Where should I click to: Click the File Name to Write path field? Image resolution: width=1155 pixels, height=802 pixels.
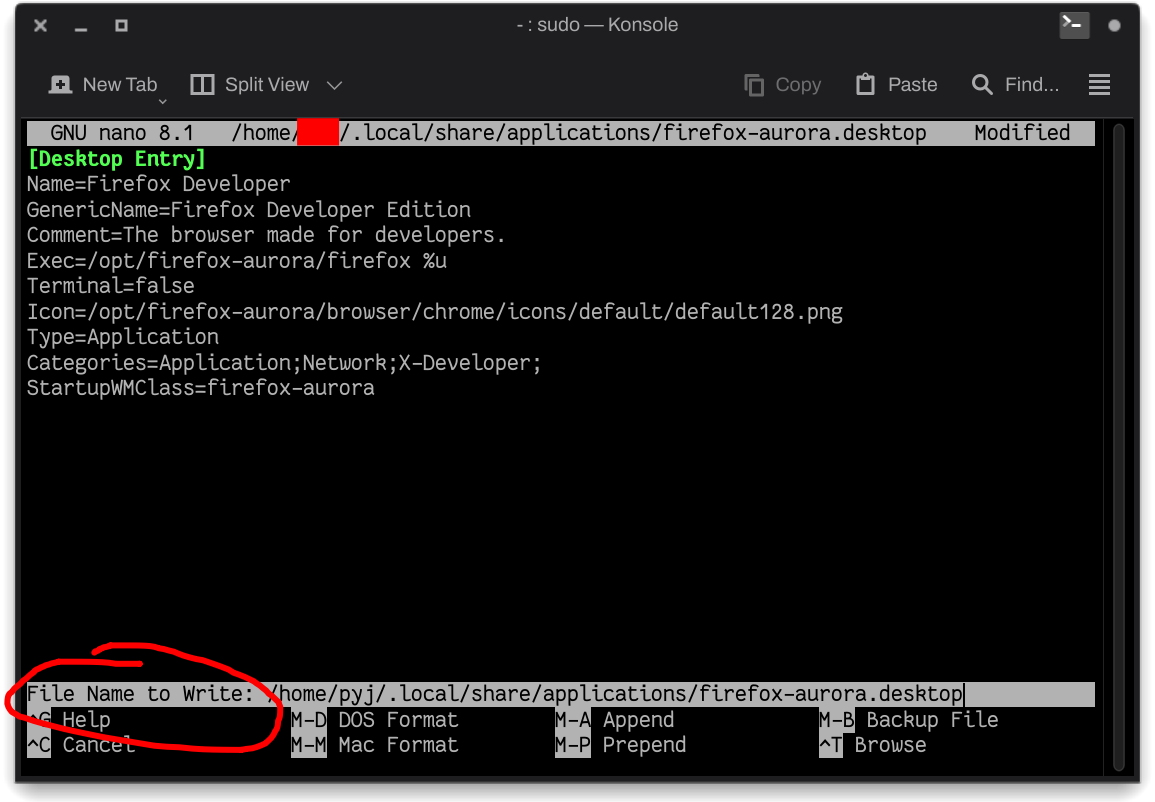pos(614,694)
